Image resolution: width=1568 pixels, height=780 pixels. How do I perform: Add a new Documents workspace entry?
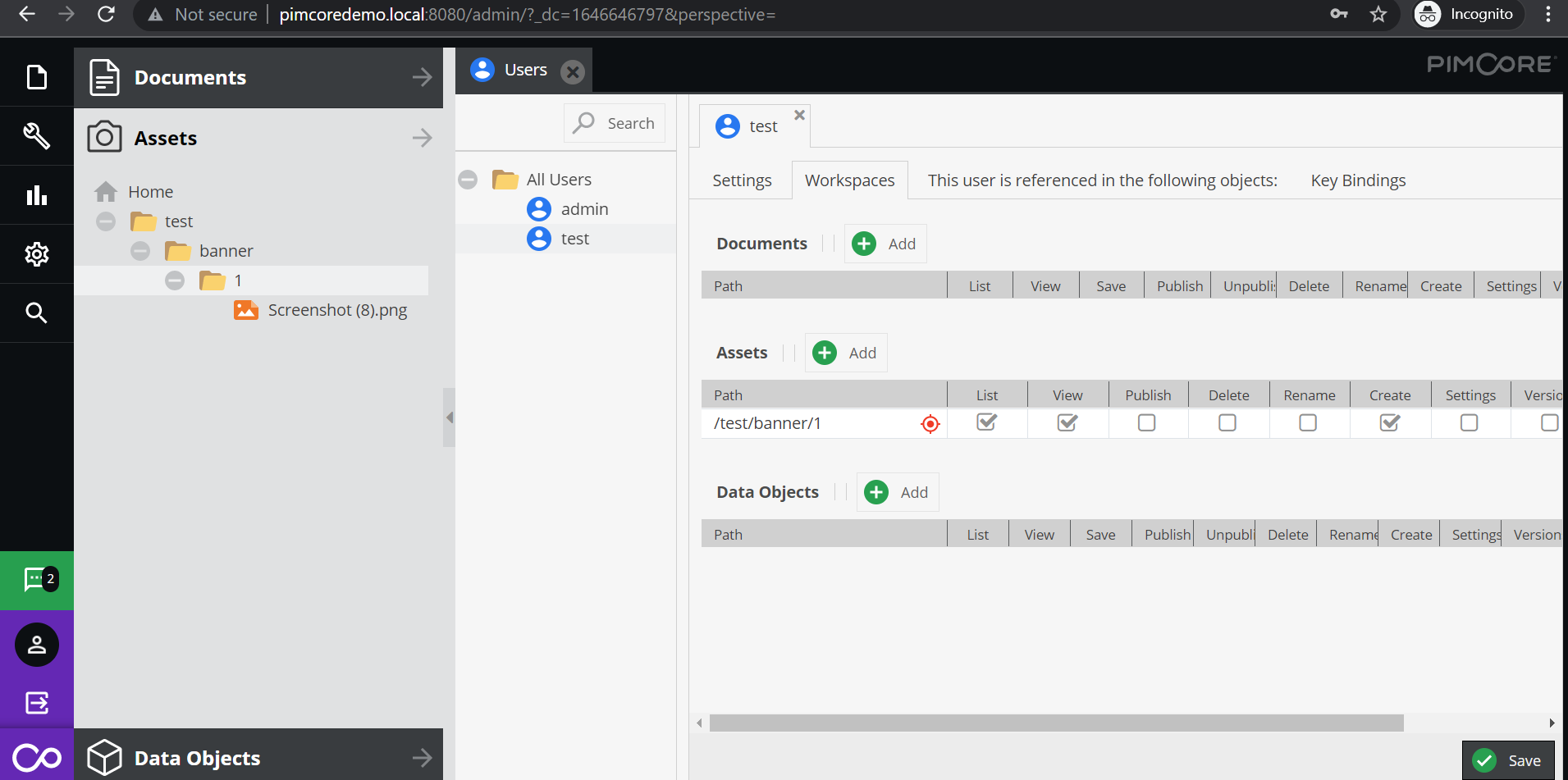(x=885, y=244)
